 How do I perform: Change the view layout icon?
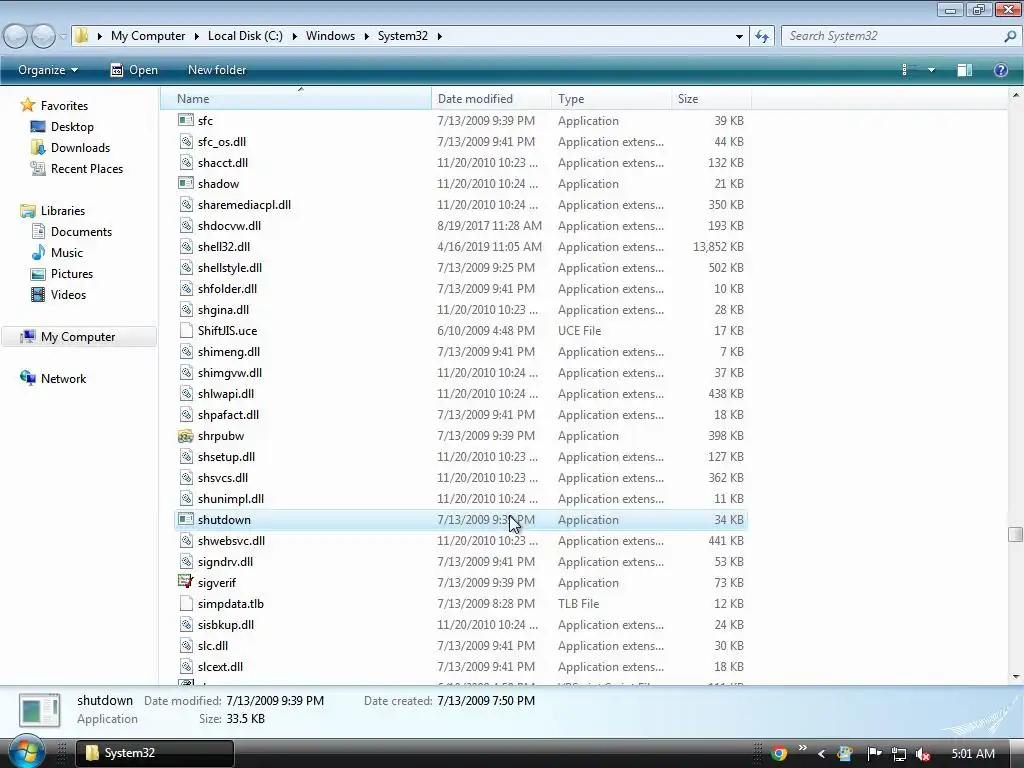pos(906,70)
